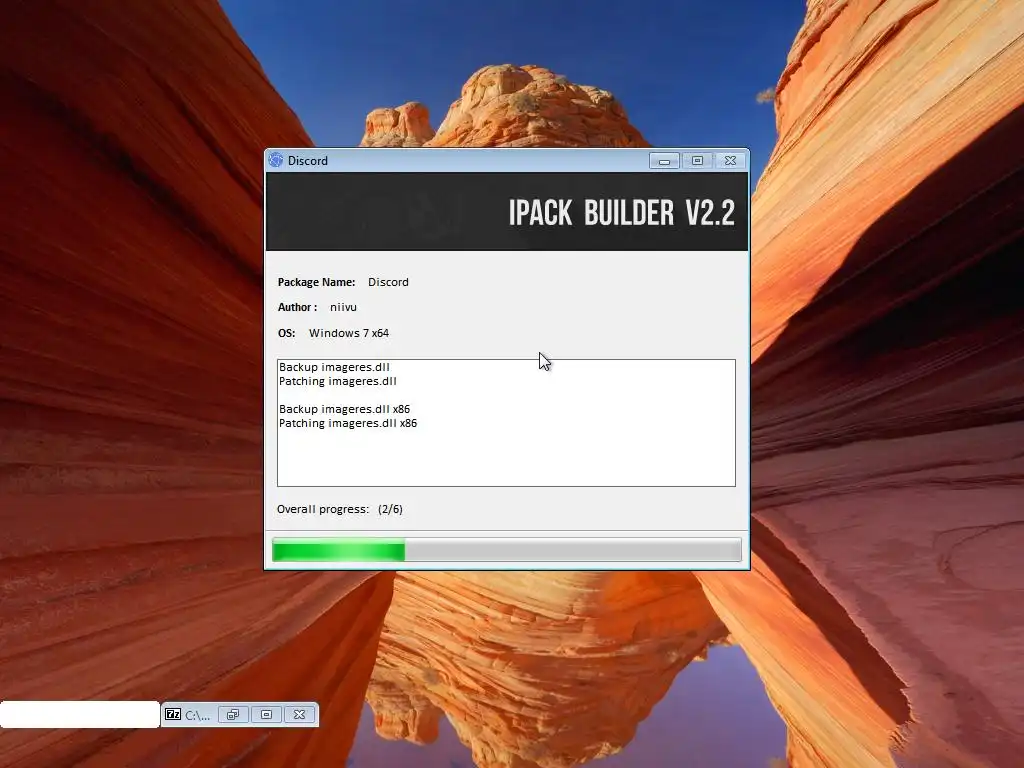Image resolution: width=1024 pixels, height=768 pixels.
Task: Click the author name 'niivu'
Action: (343, 307)
